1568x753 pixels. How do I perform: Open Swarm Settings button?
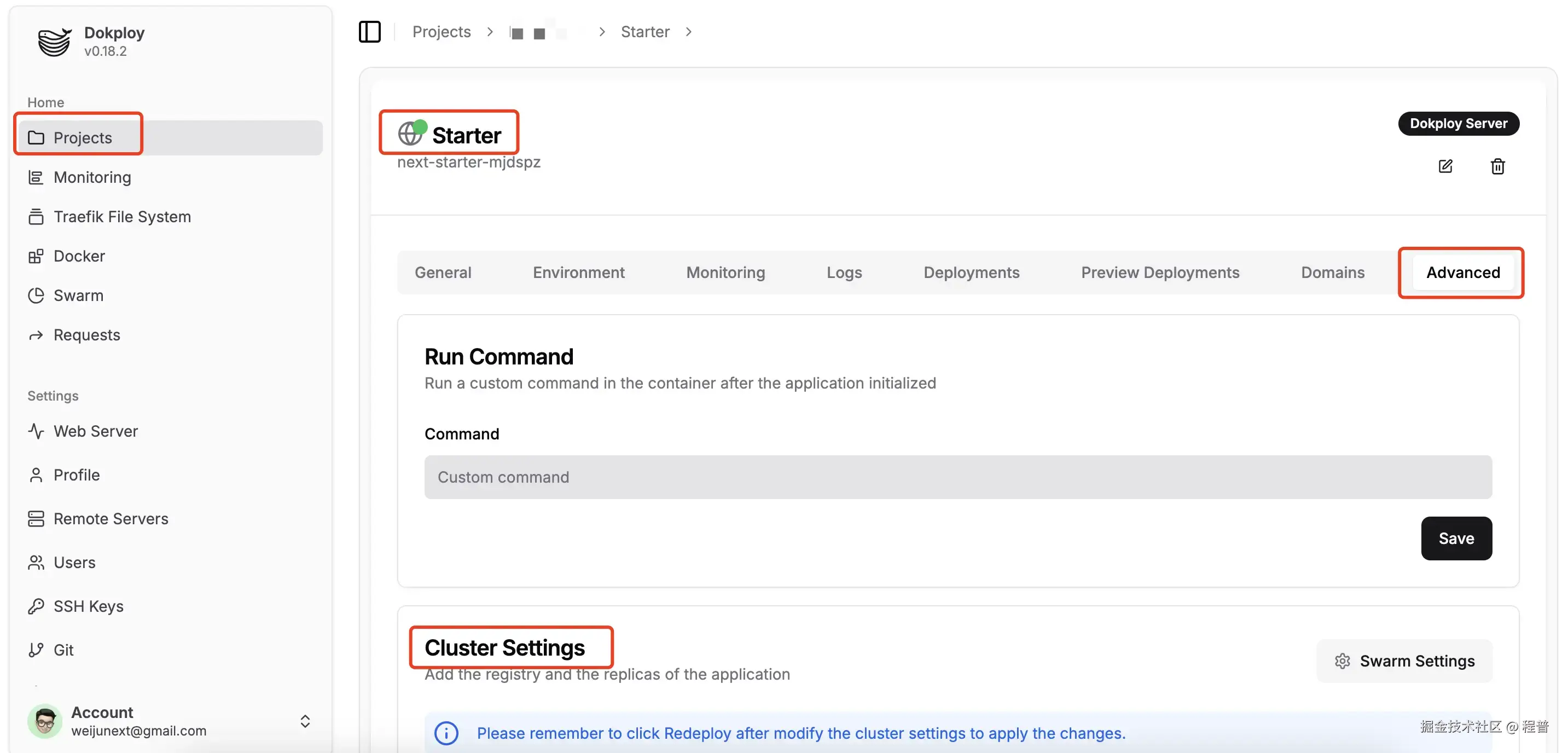click(1404, 661)
